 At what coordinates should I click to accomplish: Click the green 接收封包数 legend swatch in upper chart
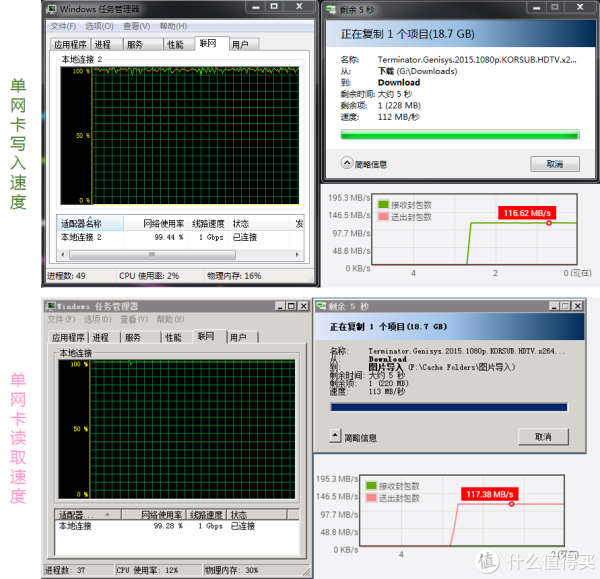385,203
